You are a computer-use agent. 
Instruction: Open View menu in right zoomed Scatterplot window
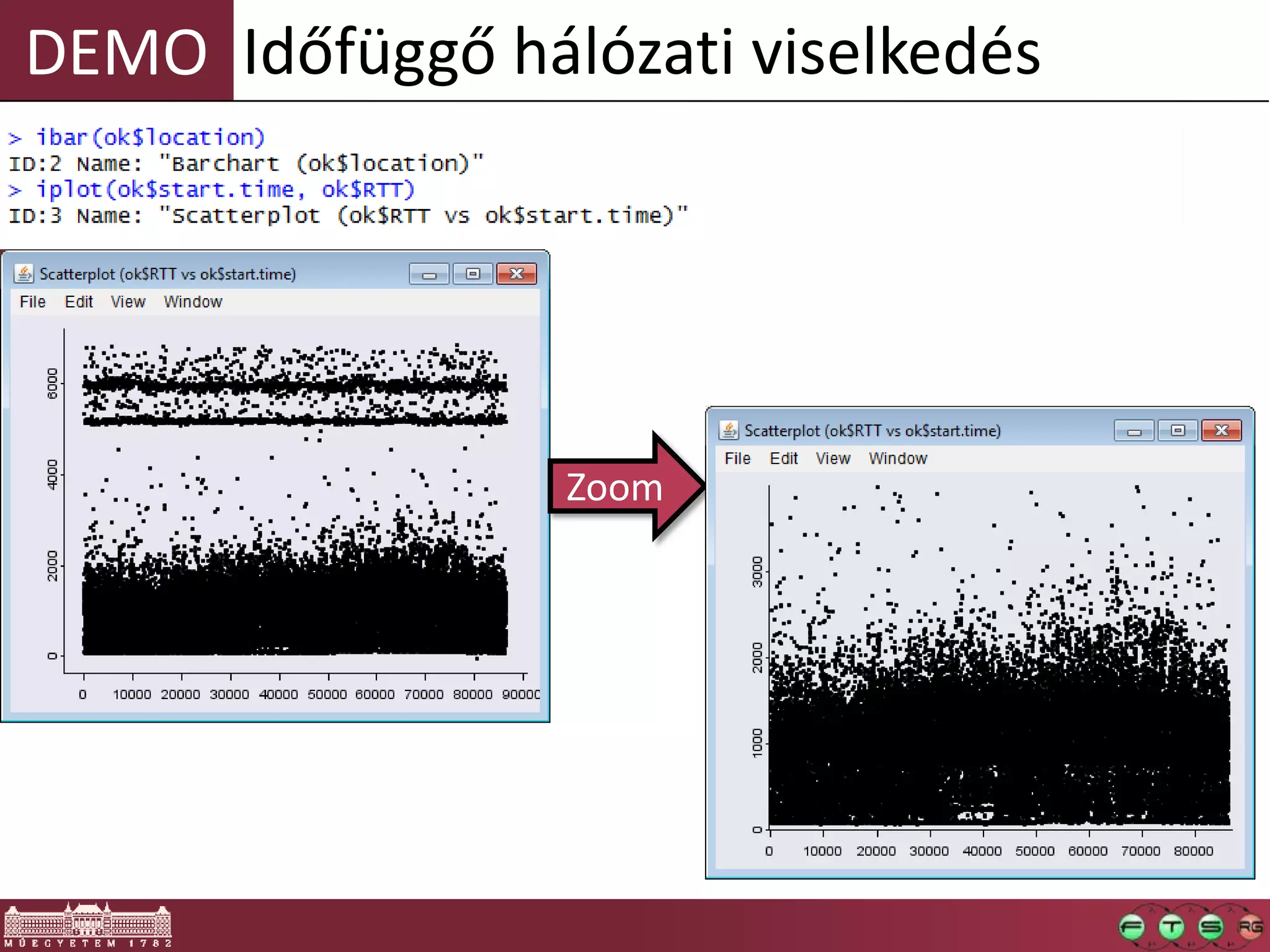click(833, 459)
